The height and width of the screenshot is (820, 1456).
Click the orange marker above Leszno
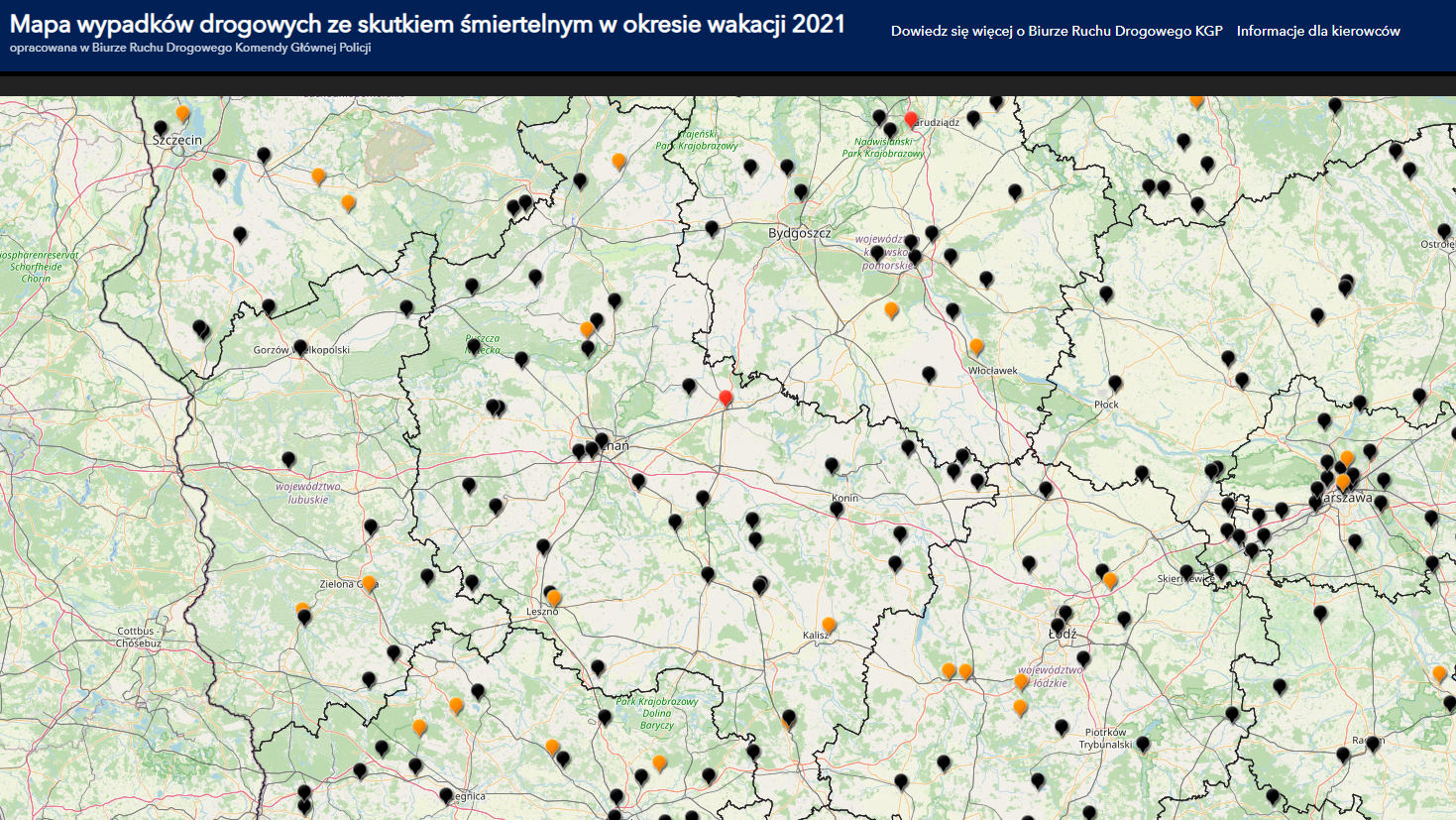point(555,598)
